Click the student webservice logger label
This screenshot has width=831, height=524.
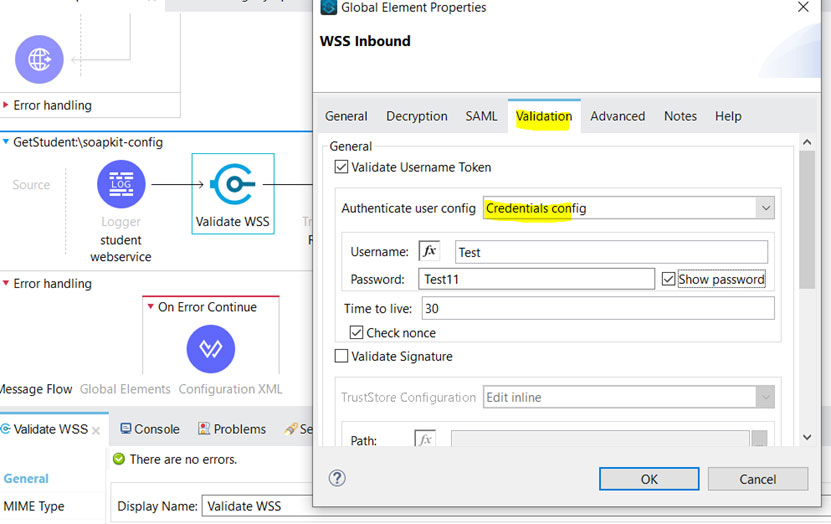pos(121,248)
